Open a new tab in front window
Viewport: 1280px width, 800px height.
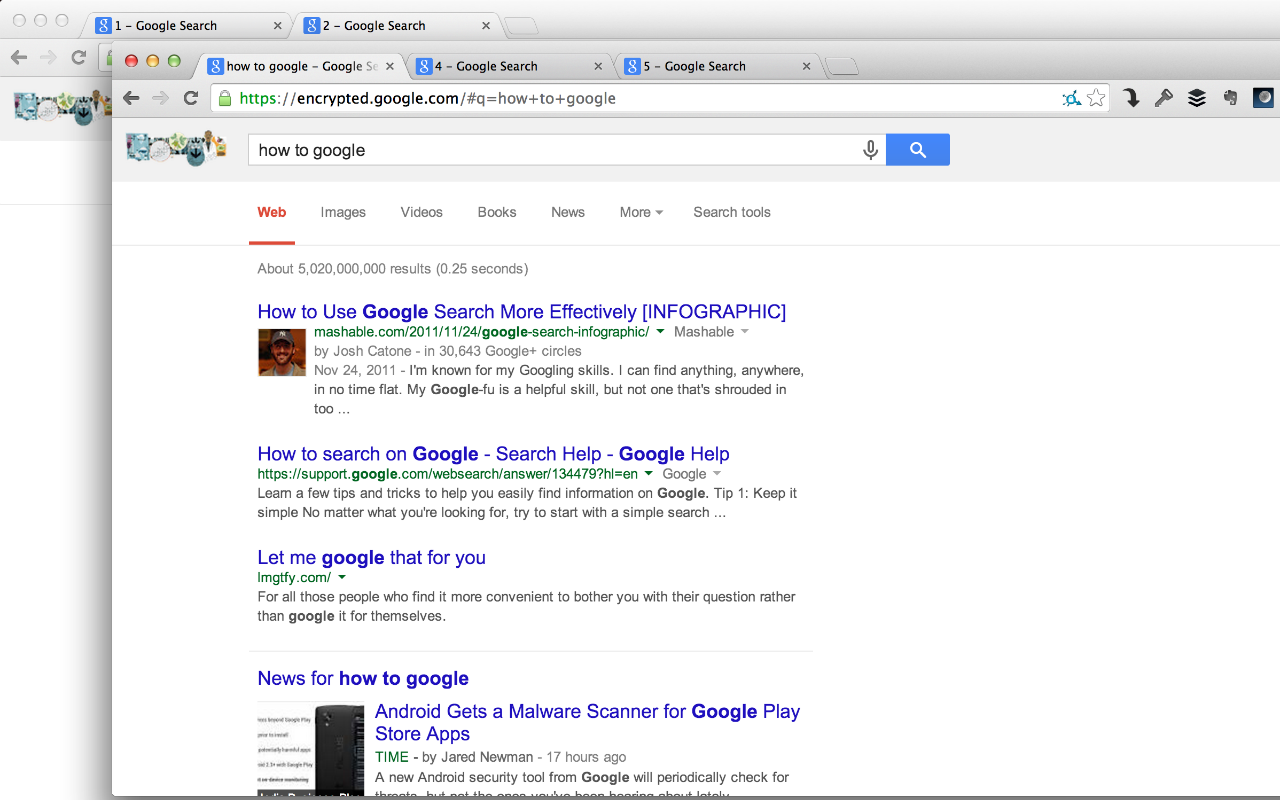pos(843,67)
